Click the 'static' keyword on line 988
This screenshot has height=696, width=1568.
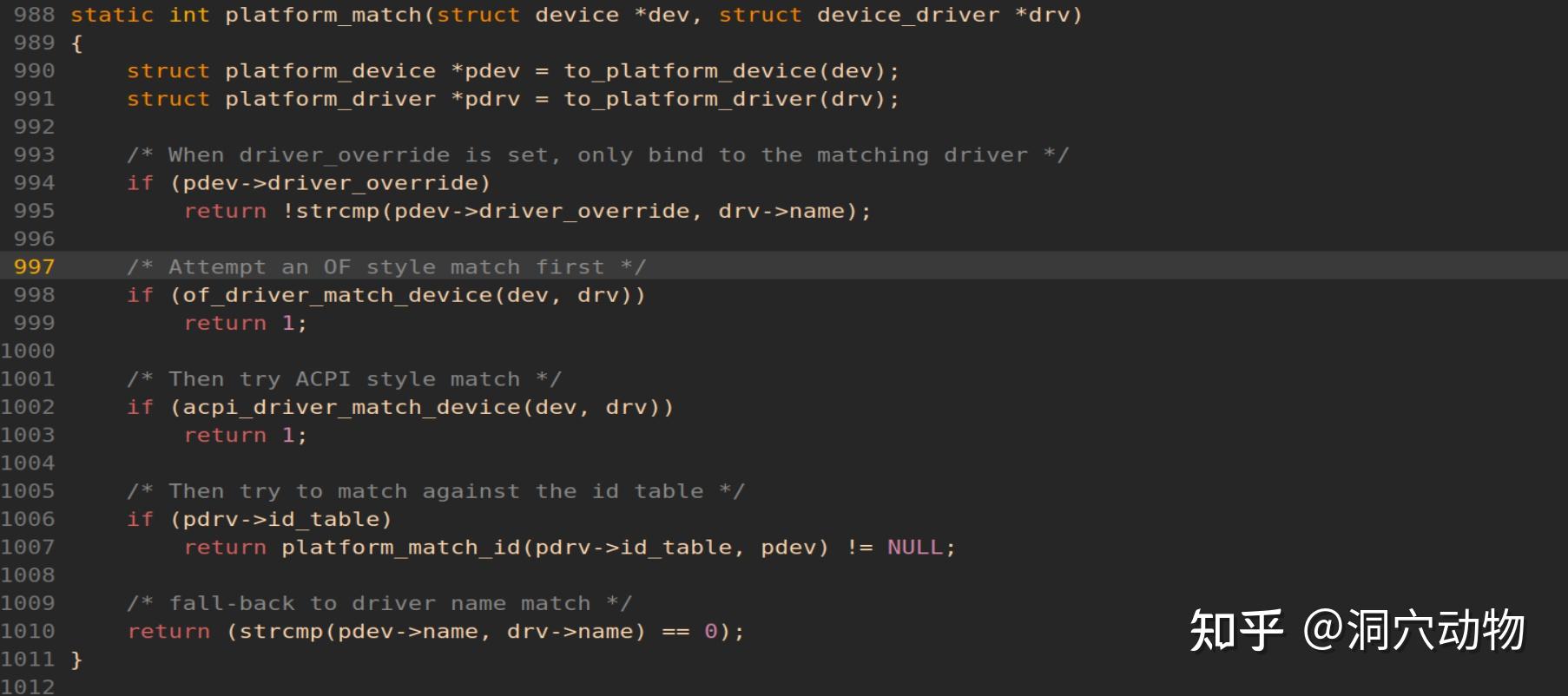[x=112, y=15]
